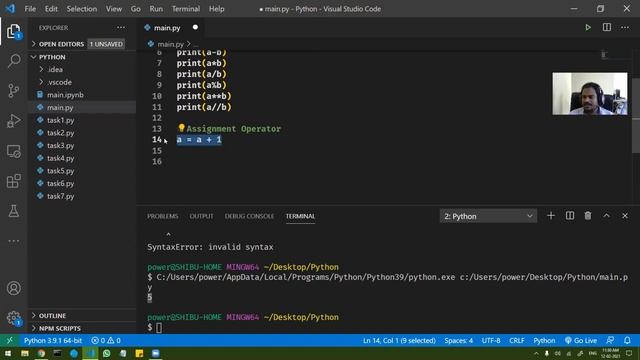Open Windows Start button
The image size is (640, 360).
pyautogui.click(x=8, y=353)
